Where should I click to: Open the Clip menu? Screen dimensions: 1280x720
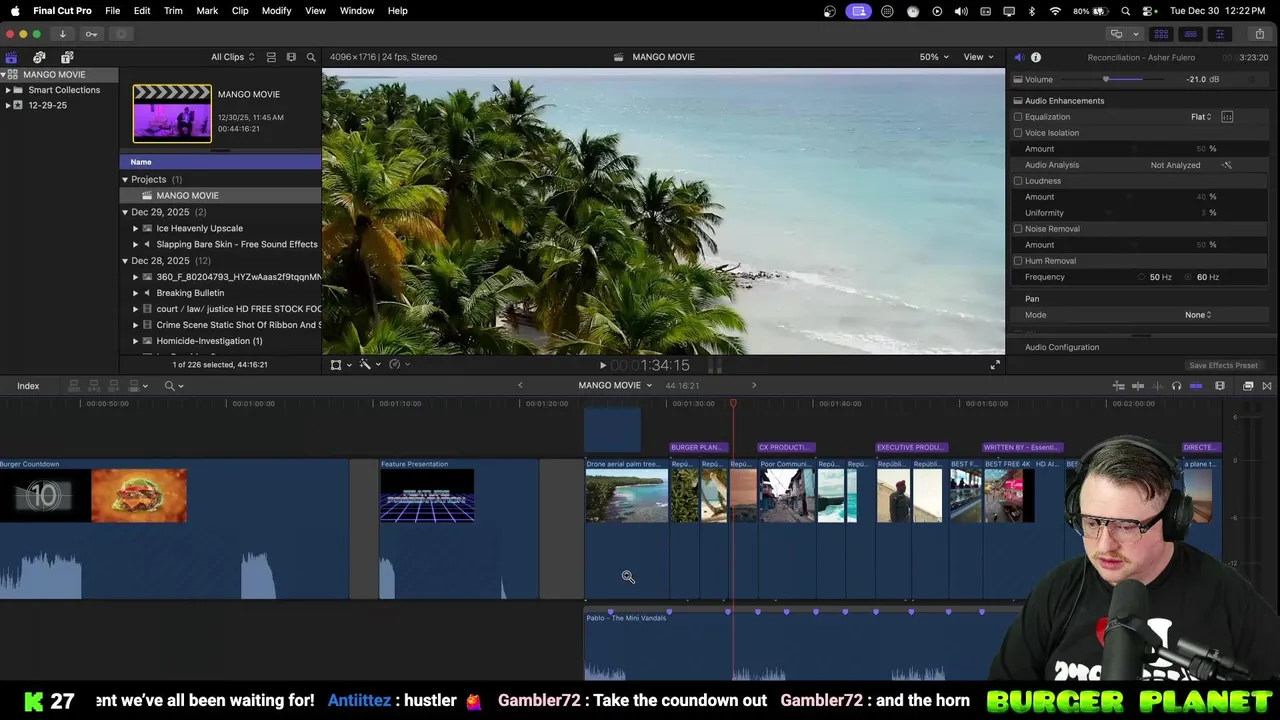240,10
